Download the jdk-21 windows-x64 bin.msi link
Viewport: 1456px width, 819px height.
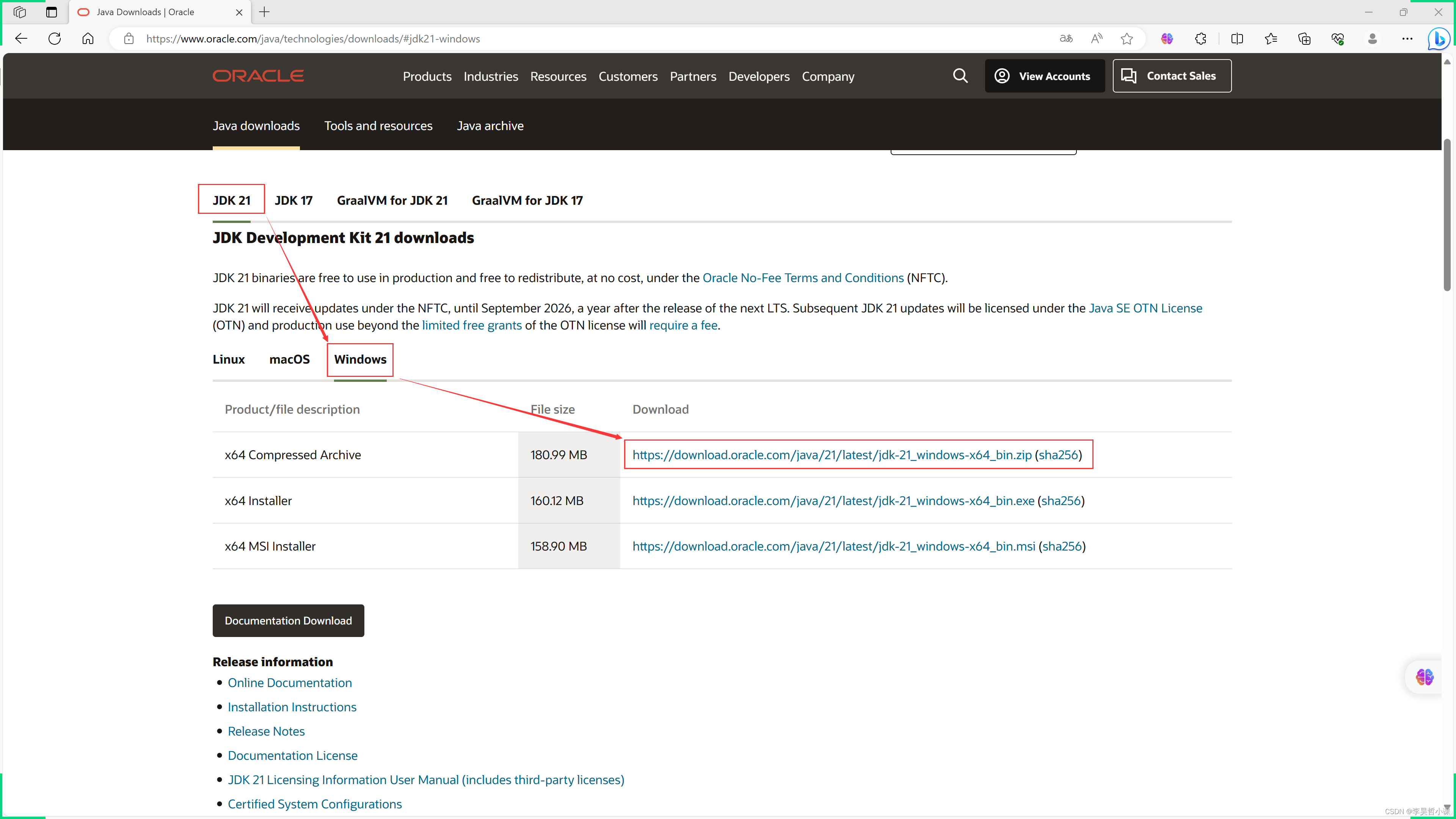[834, 546]
